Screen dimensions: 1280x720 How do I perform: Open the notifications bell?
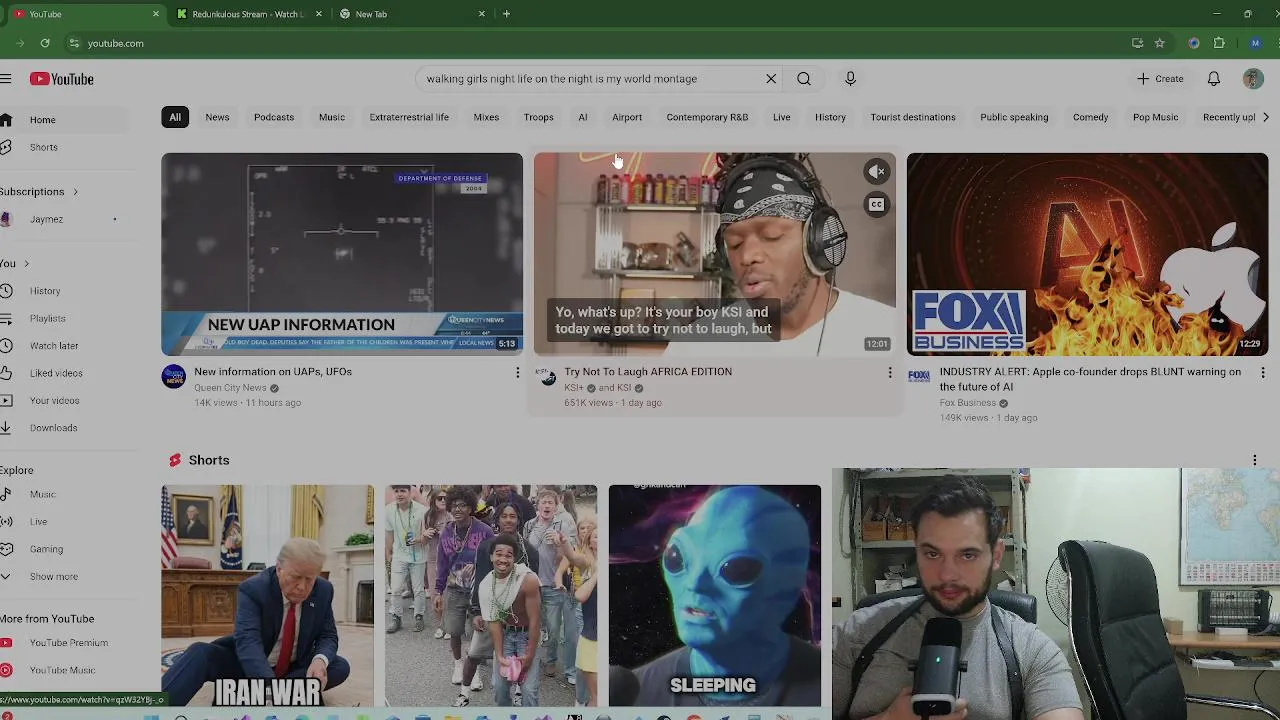point(1213,79)
